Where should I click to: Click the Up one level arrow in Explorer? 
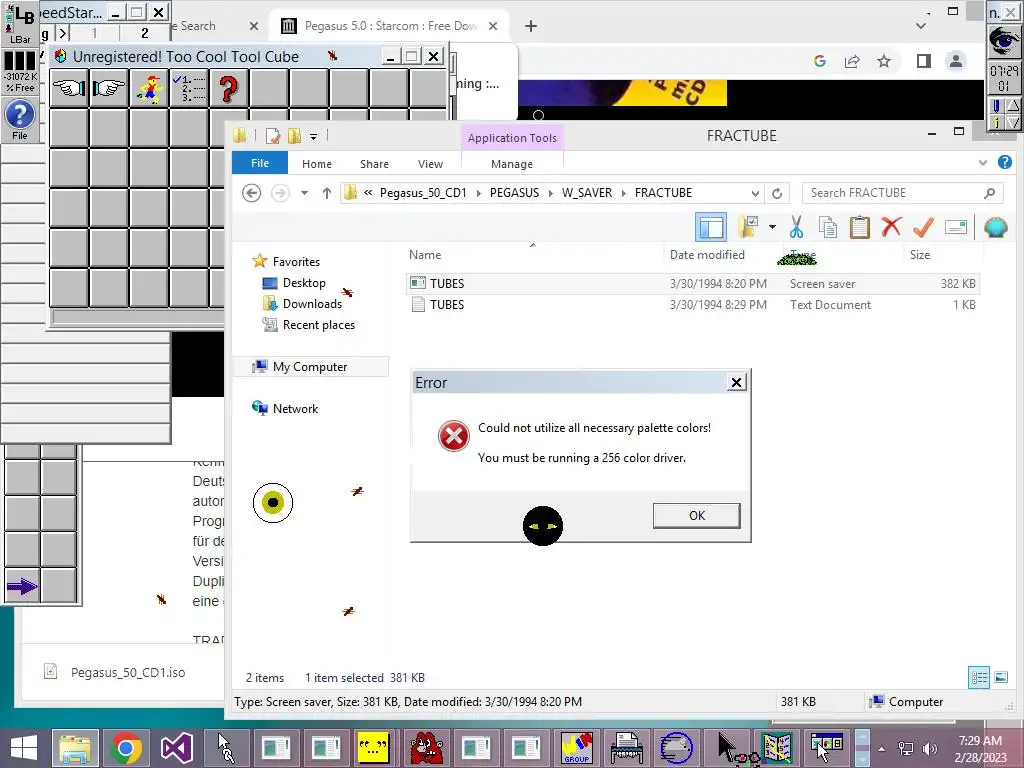coord(327,193)
